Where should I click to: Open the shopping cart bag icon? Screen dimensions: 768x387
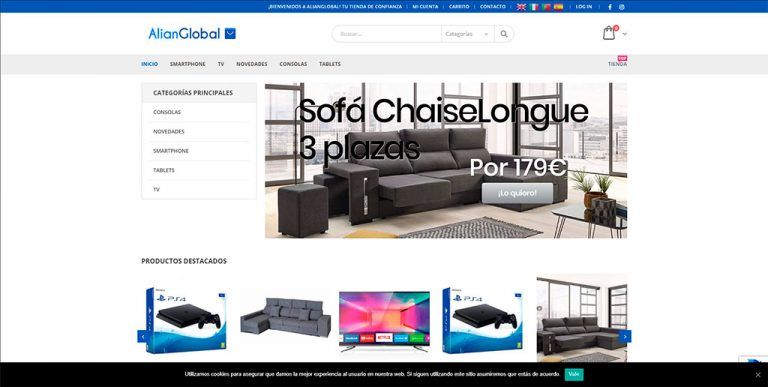[609, 33]
